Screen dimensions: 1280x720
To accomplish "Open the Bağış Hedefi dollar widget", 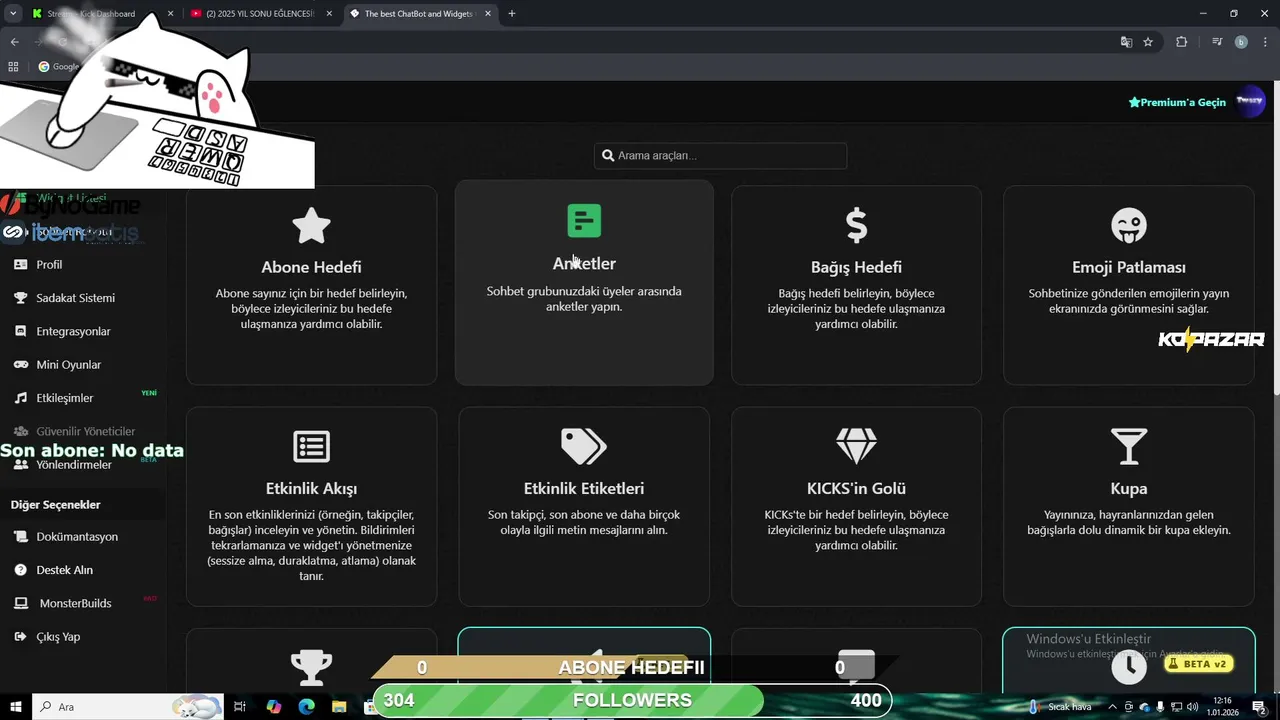I will tap(856, 284).
